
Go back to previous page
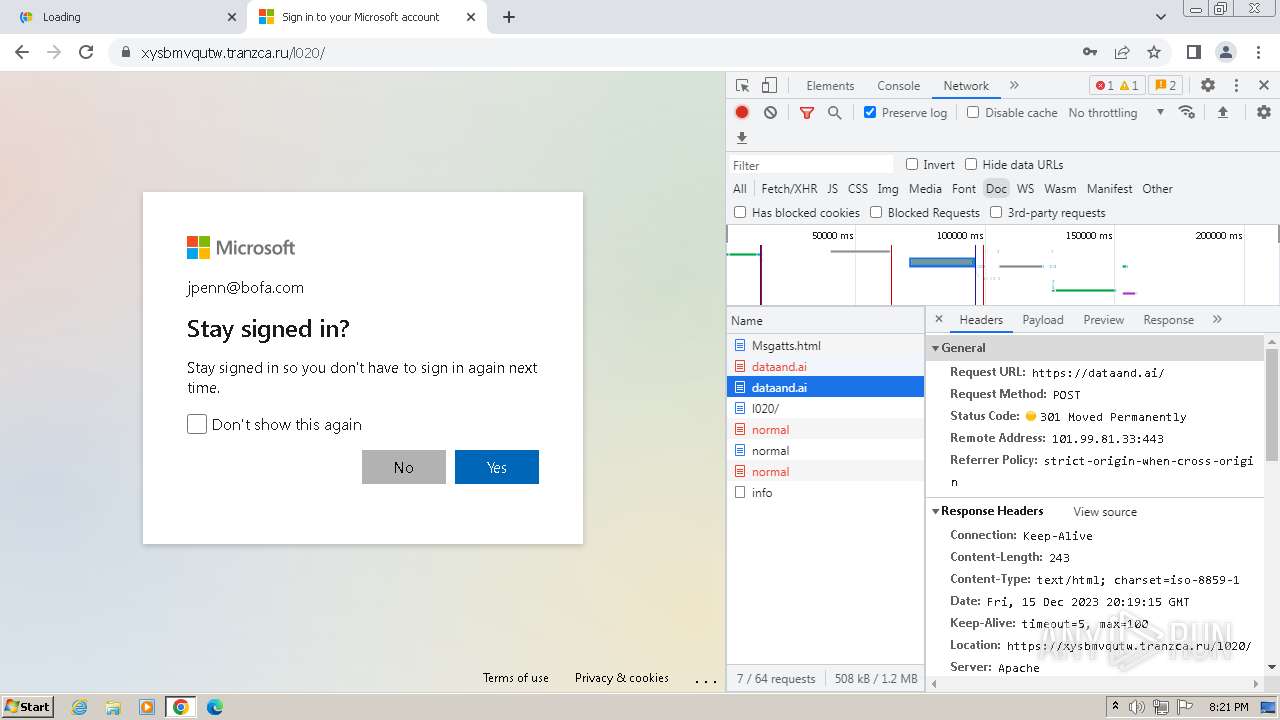[22, 52]
